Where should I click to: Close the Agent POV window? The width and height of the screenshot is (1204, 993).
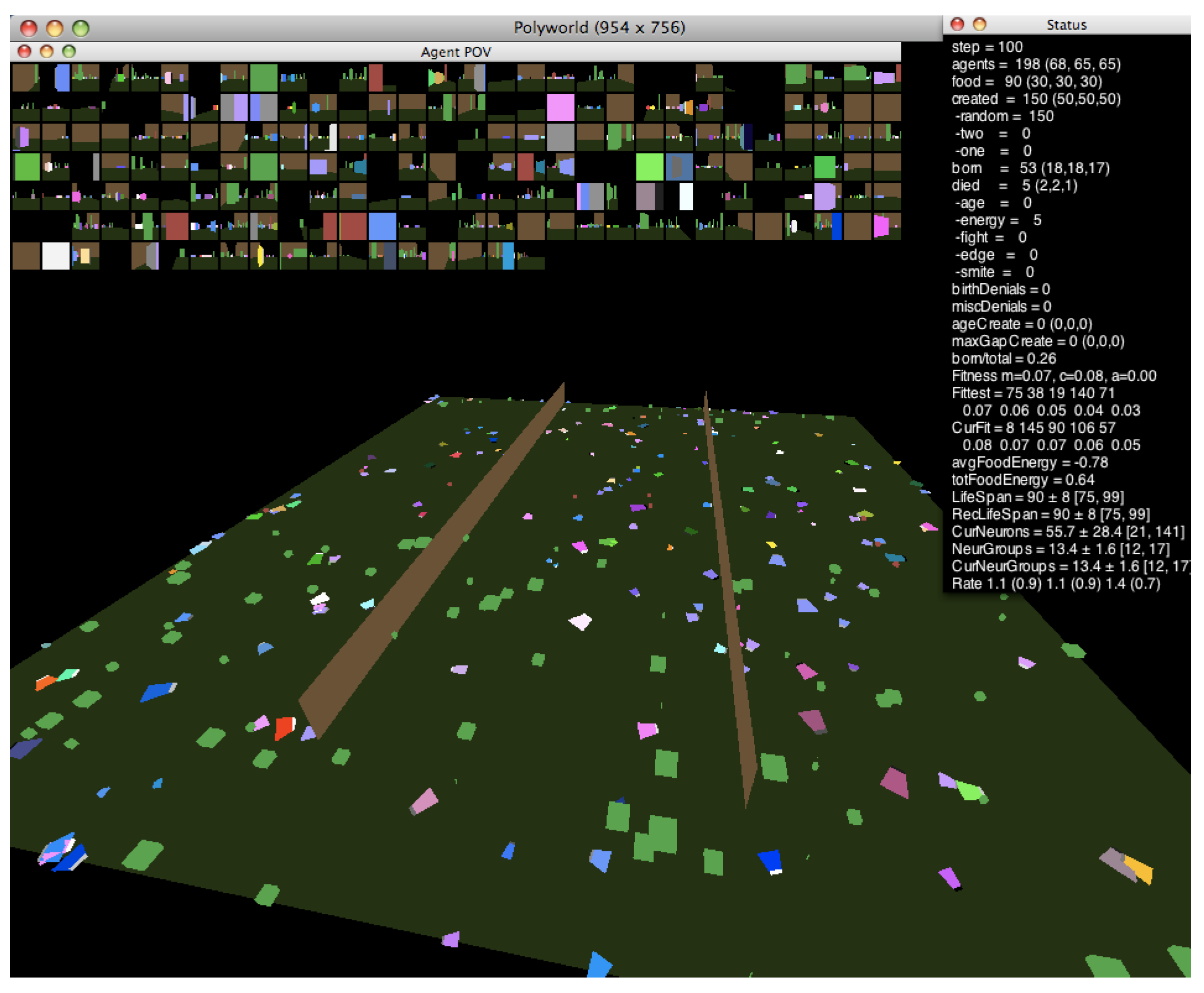tap(24, 51)
